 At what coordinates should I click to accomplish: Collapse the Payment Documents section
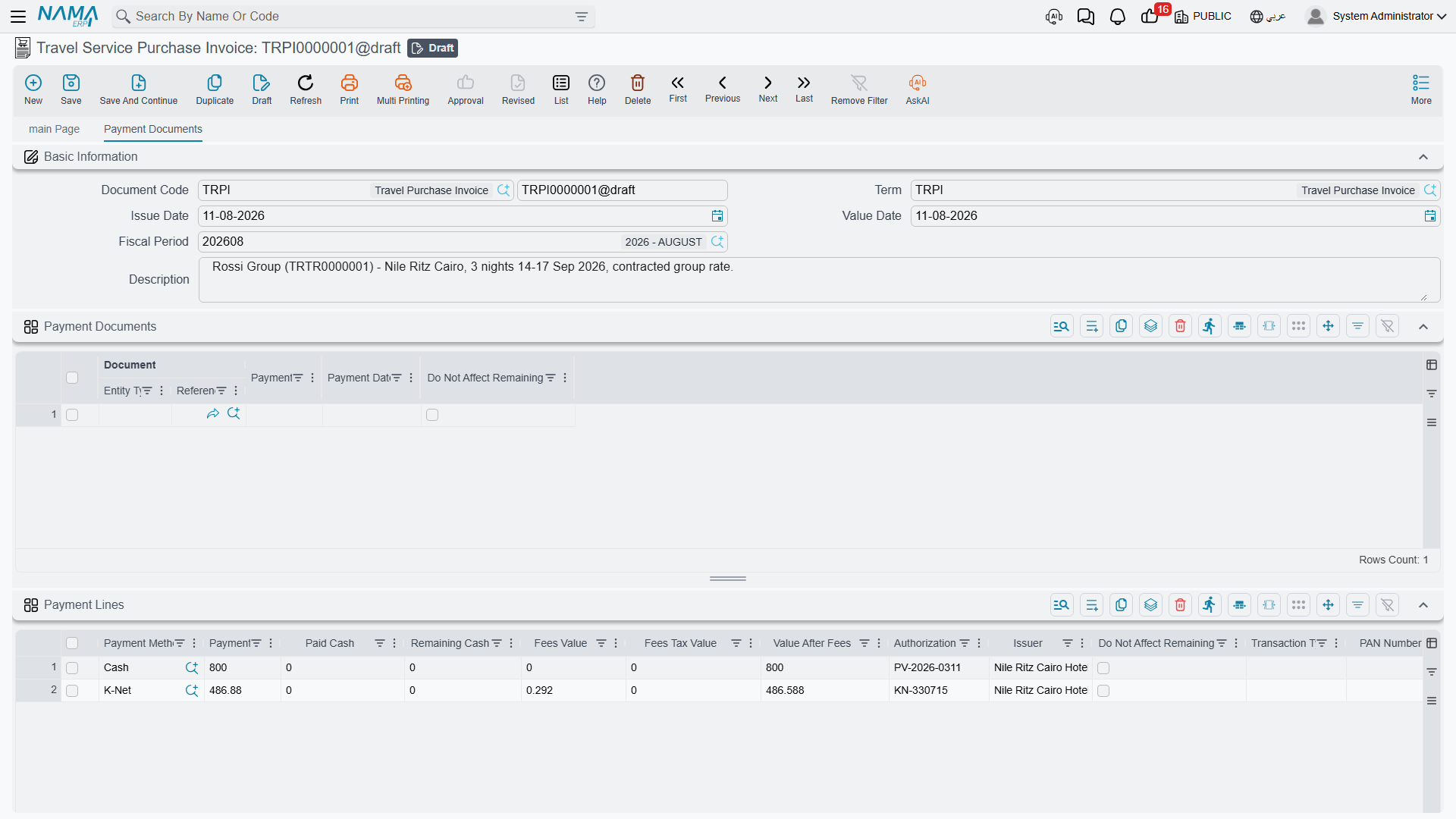[x=1423, y=327]
